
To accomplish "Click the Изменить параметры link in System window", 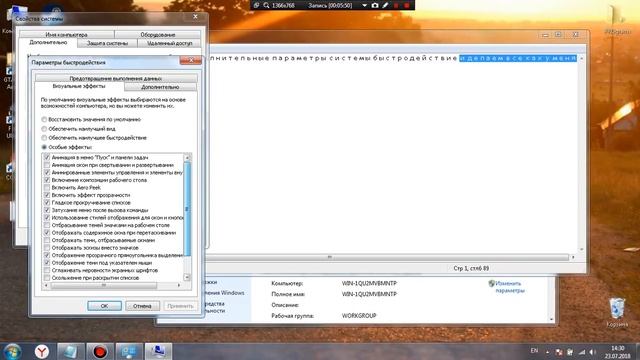I will point(510,287).
